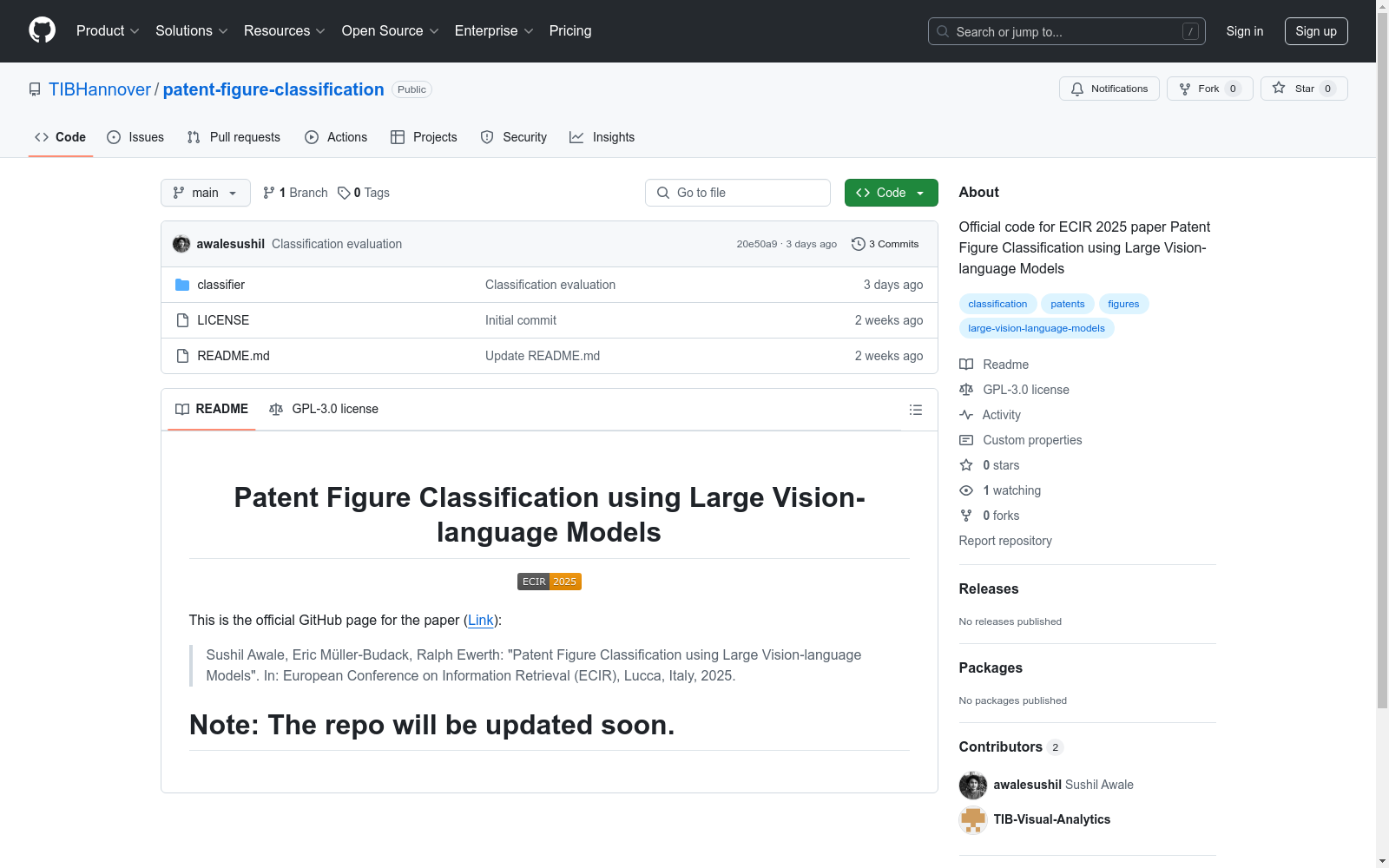Viewport: 1389px width, 868px height.
Task: Open the green Code dropdown button
Action: pos(892,193)
